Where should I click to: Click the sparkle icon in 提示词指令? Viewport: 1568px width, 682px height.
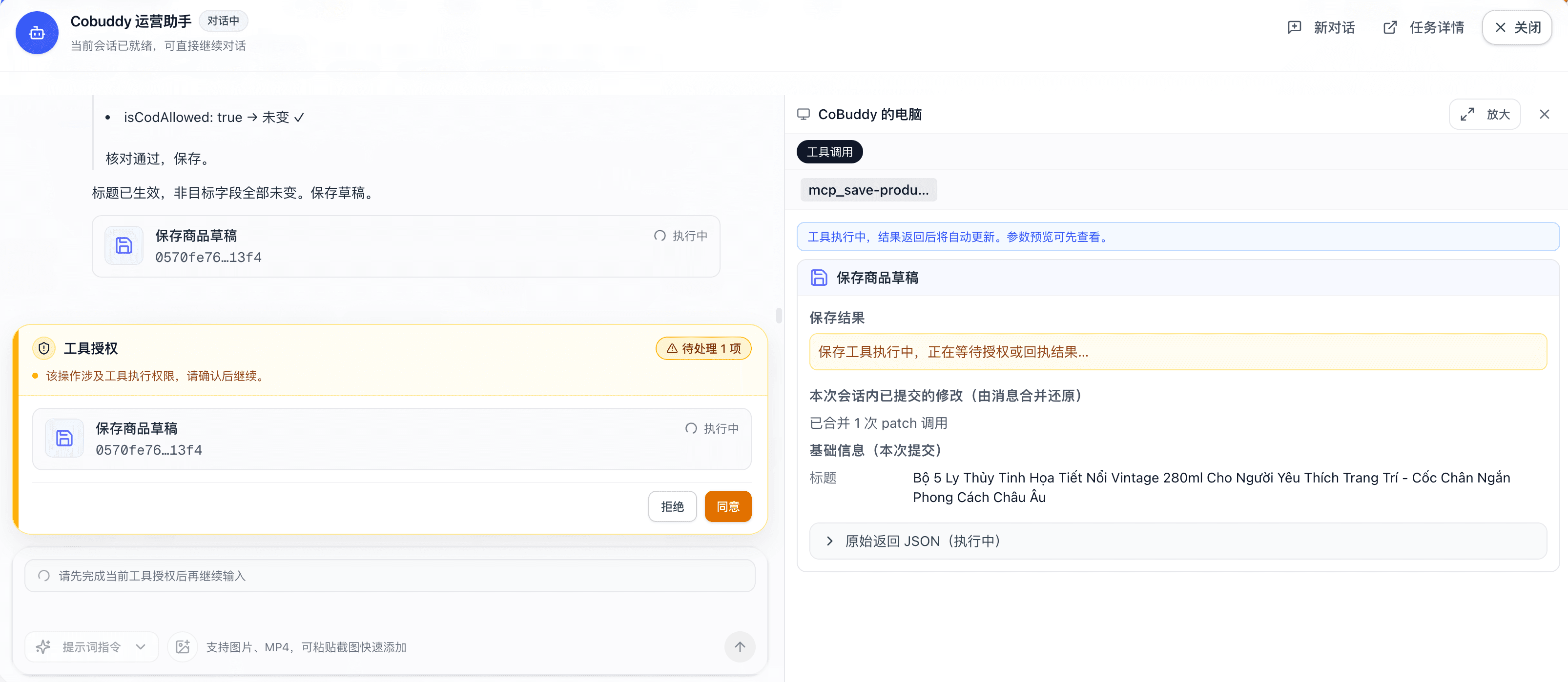point(43,647)
